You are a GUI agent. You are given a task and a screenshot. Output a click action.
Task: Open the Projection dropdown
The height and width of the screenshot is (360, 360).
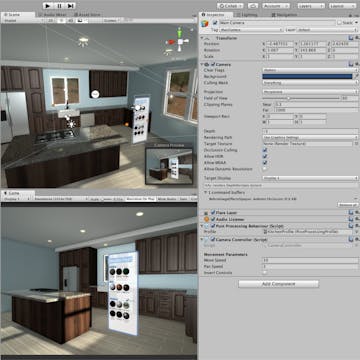click(310, 92)
